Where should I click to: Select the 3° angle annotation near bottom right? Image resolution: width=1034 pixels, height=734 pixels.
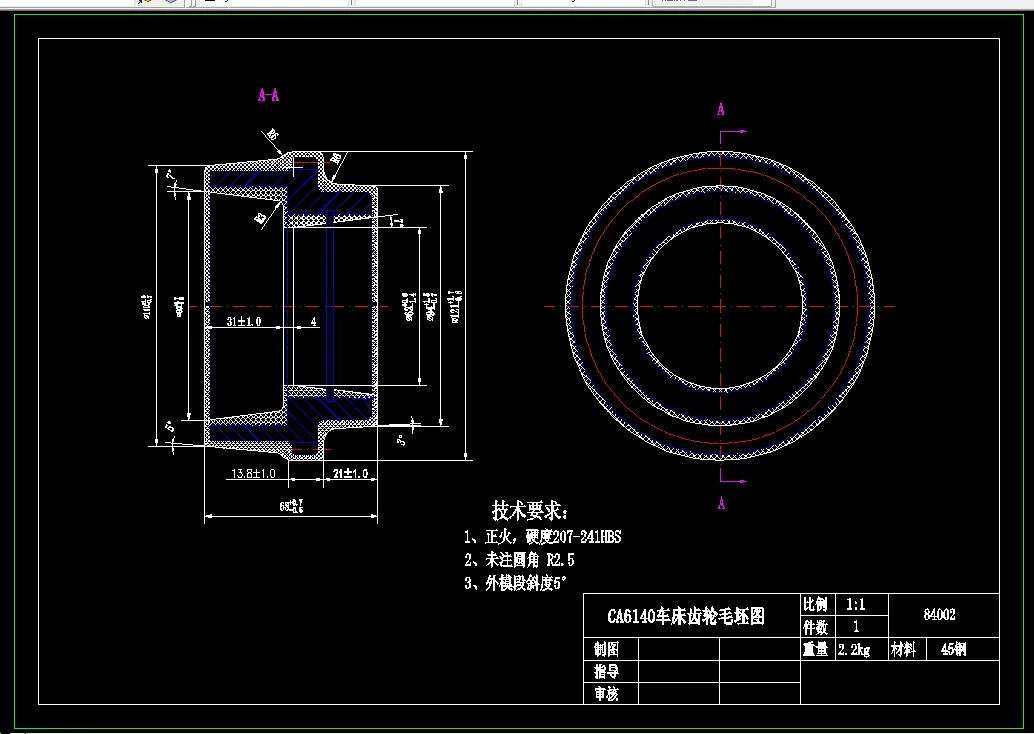pyautogui.click(x=401, y=440)
